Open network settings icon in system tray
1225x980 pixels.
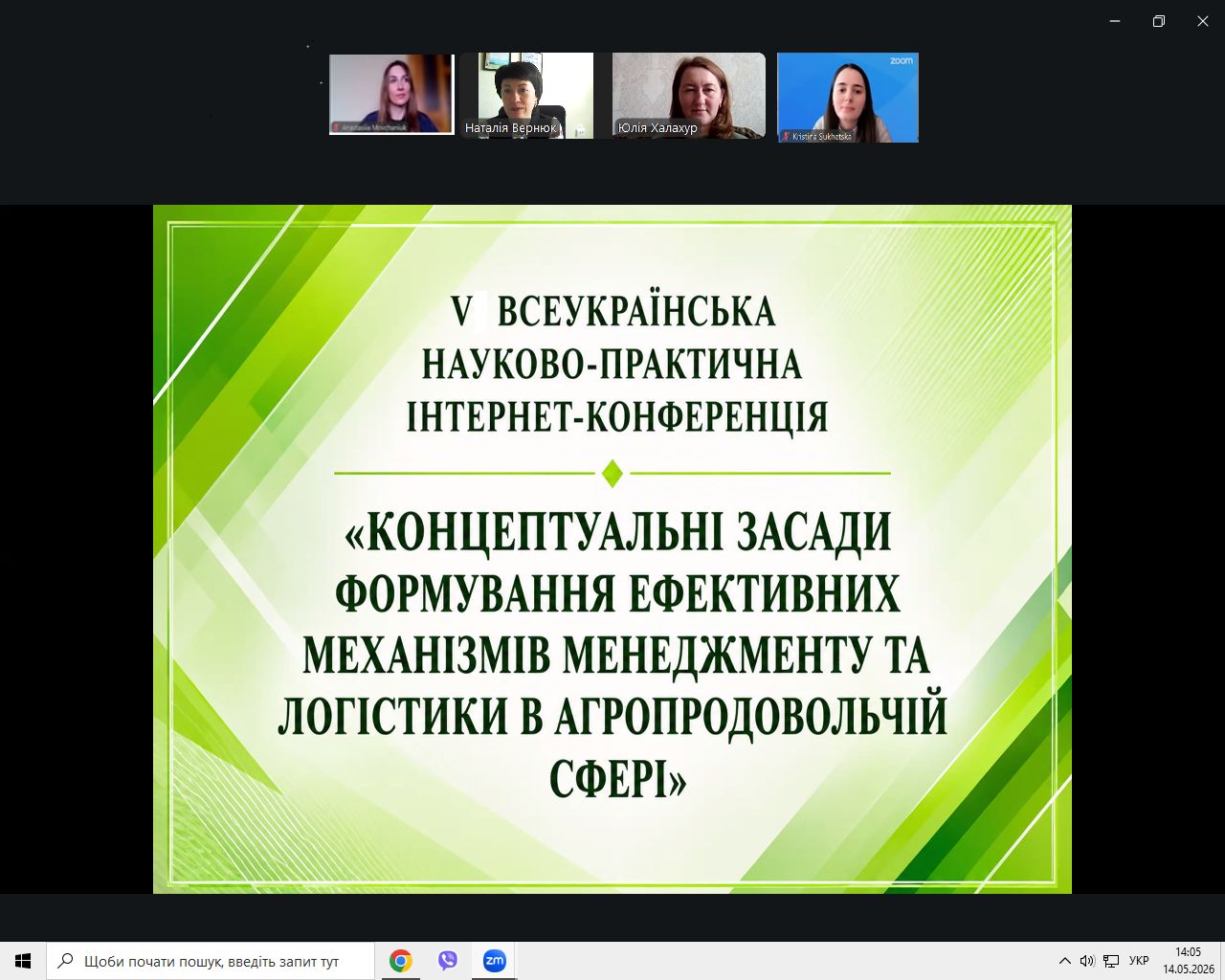click(1111, 961)
